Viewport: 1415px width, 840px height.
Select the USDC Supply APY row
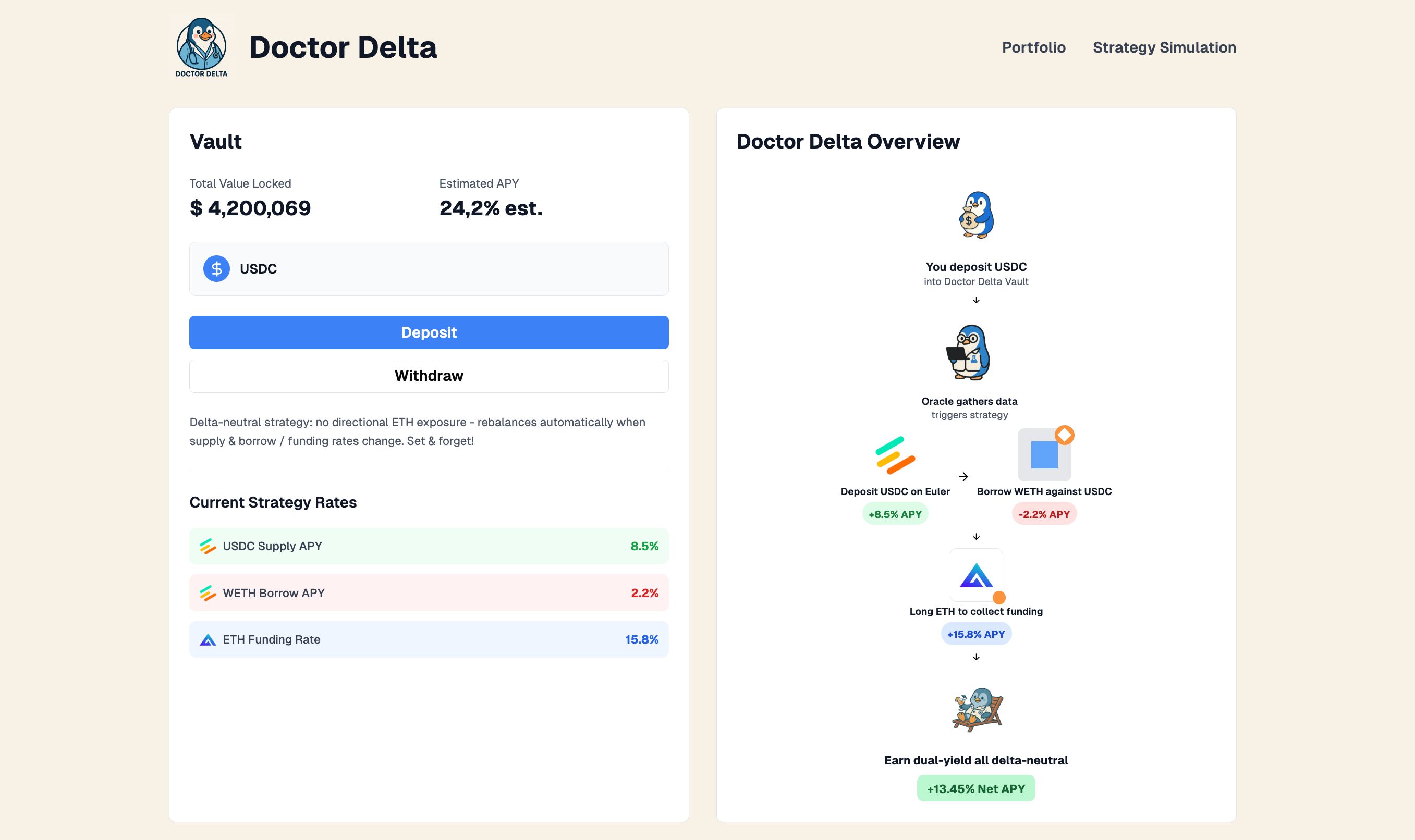click(429, 546)
